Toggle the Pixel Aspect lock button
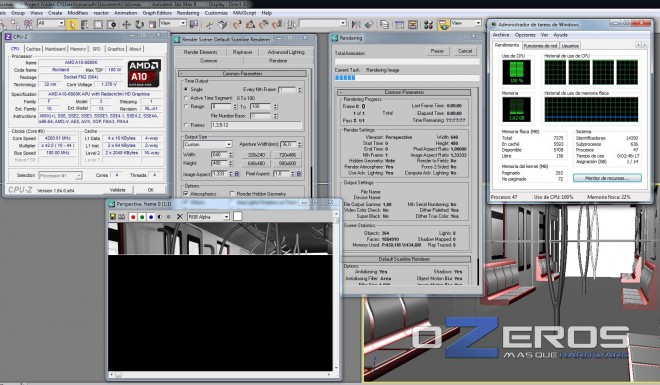 point(299,173)
